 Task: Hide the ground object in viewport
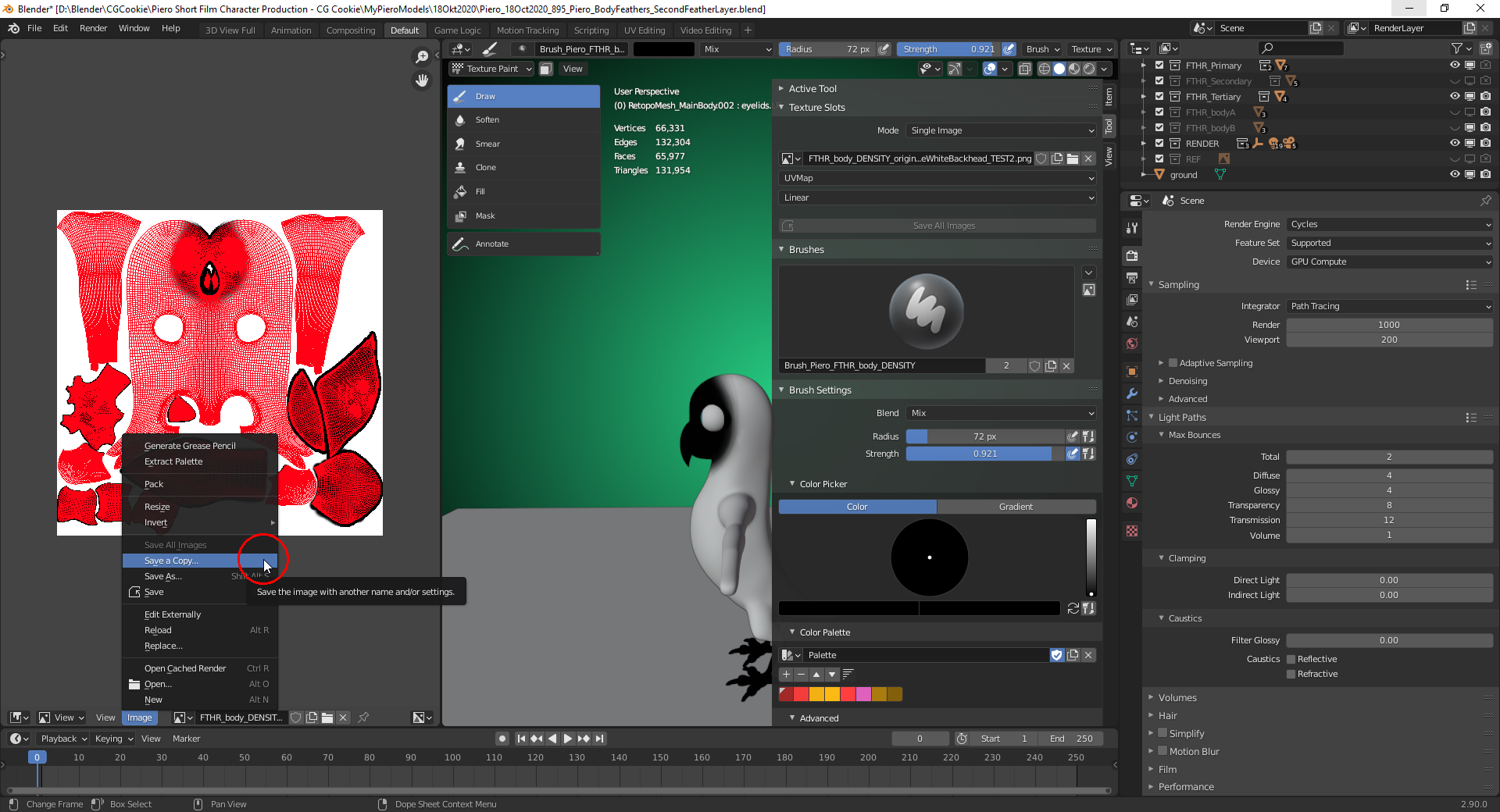click(1454, 174)
